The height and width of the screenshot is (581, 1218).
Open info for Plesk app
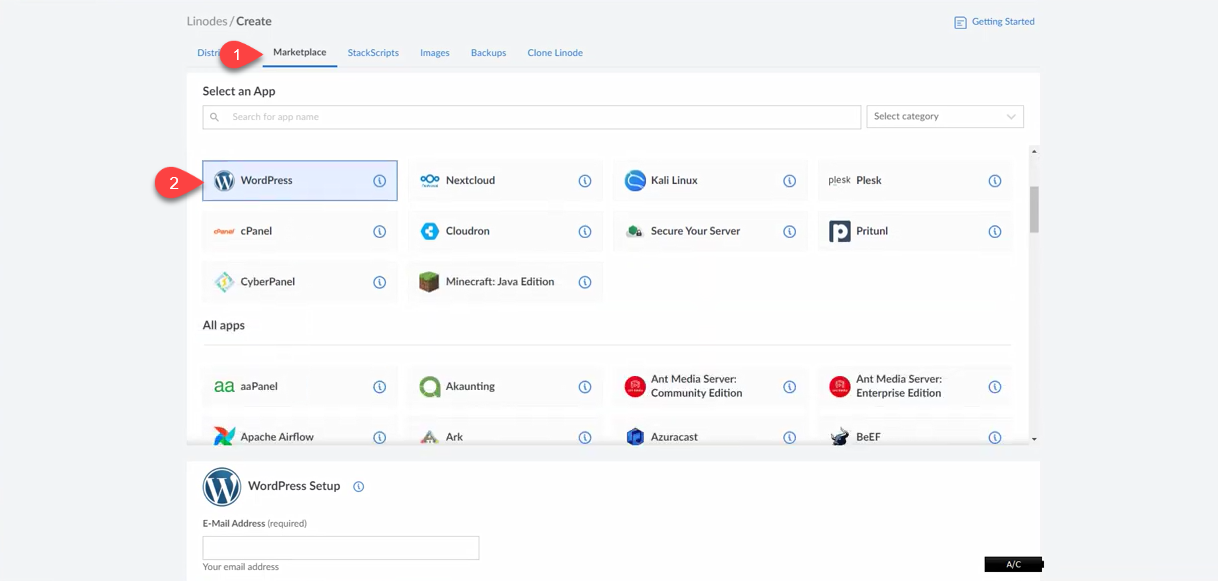tap(995, 181)
